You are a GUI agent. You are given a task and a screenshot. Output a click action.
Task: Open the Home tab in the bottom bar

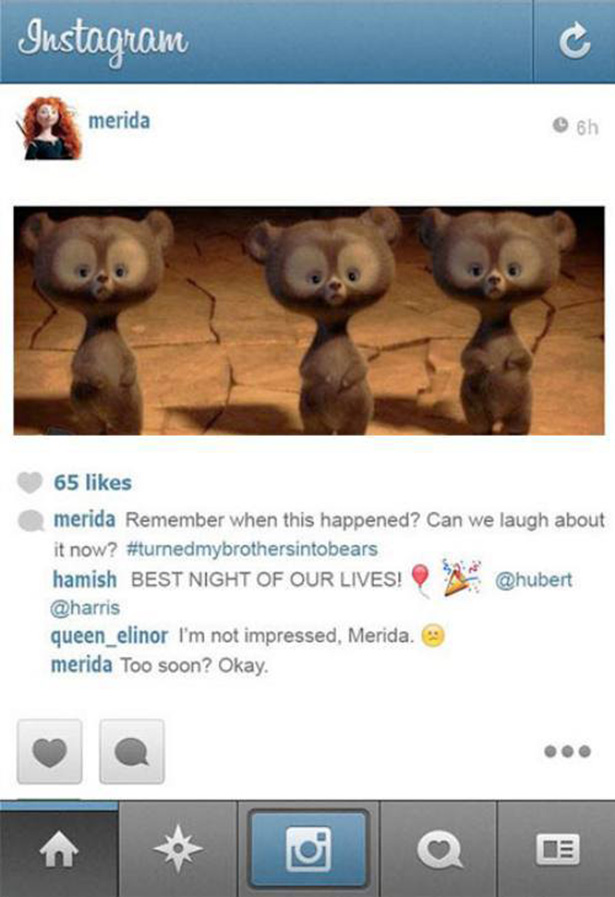(59, 850)
